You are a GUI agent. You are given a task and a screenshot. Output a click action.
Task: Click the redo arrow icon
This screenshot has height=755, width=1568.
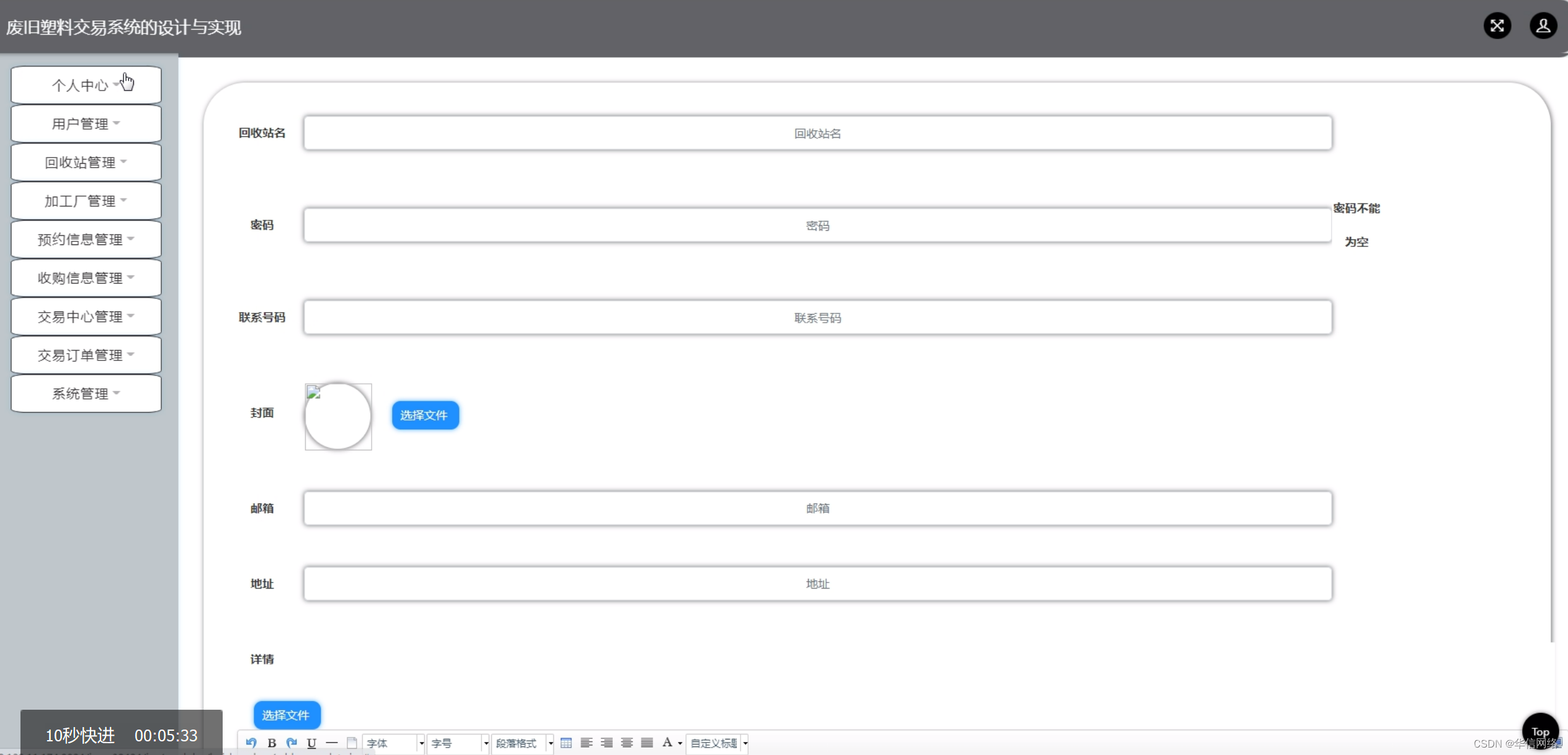292,743
